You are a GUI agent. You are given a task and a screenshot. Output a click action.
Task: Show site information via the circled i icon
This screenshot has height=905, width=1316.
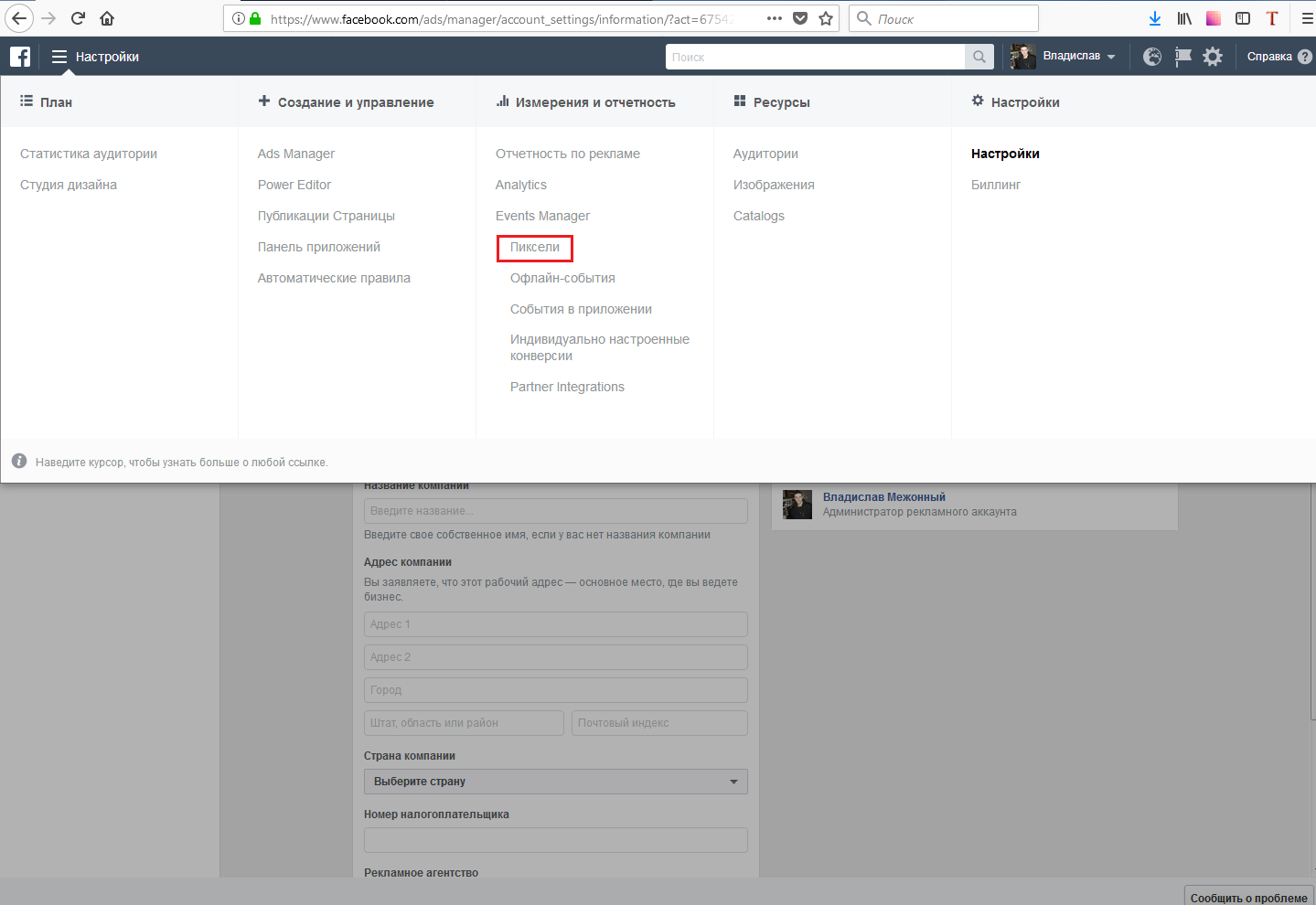(239, 18)
